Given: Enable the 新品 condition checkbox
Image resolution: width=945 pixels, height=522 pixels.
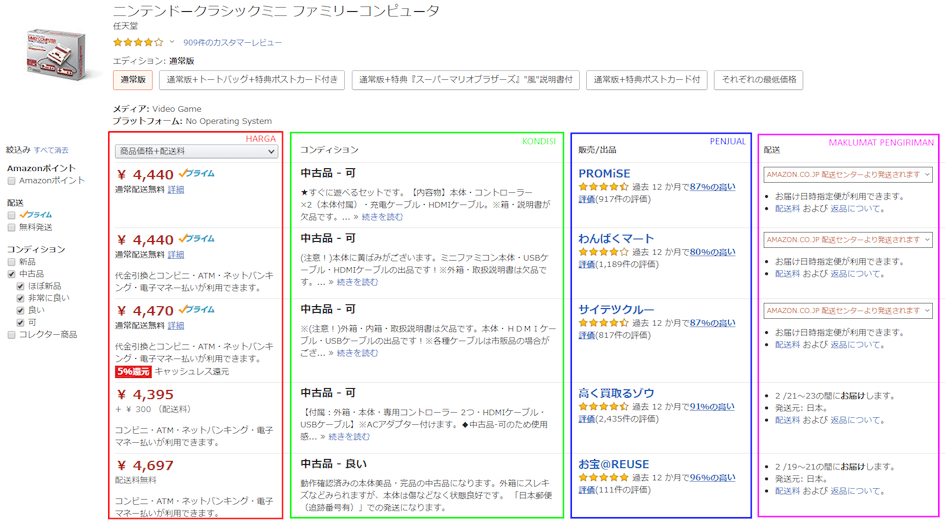Looking at the screenshot, I should 11,262.
